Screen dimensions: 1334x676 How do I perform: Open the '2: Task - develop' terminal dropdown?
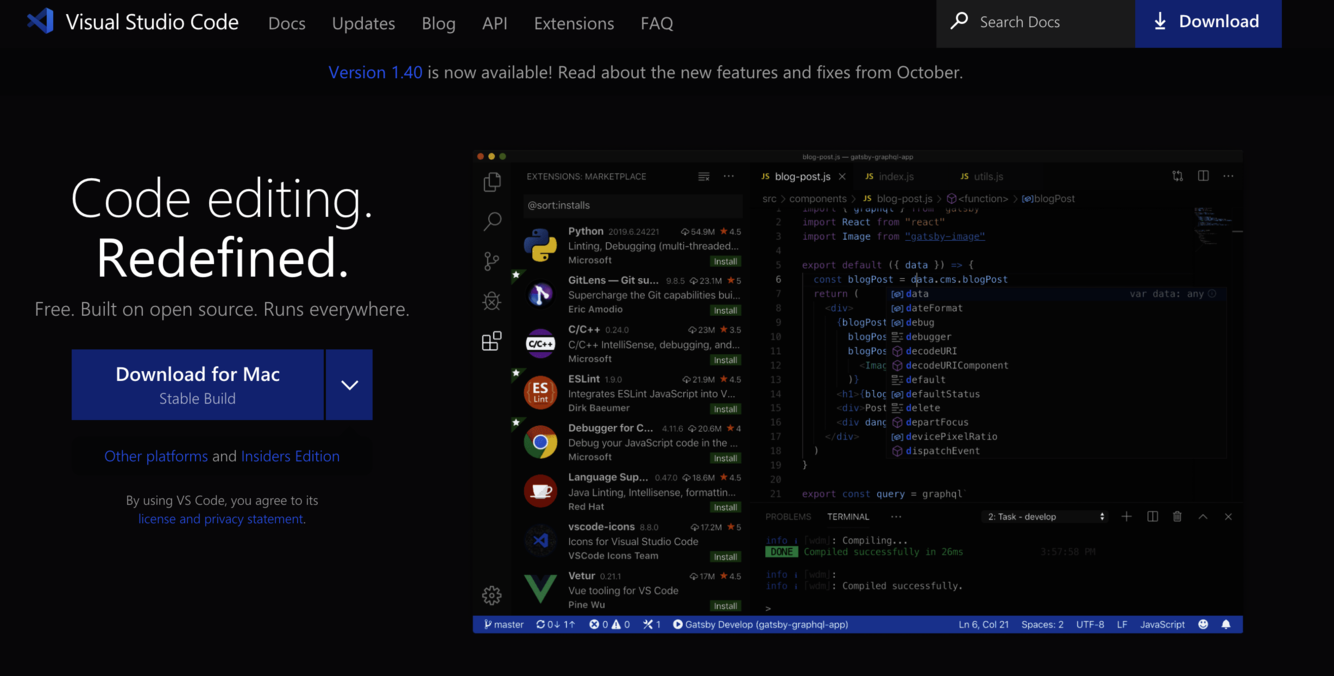click(x=1046, y=517)
